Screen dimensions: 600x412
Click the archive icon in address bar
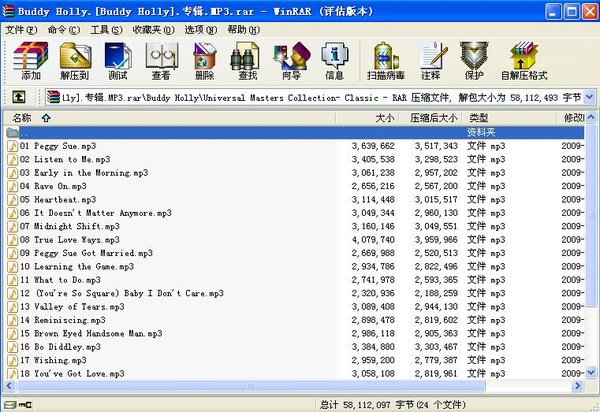tap(54, 97)
